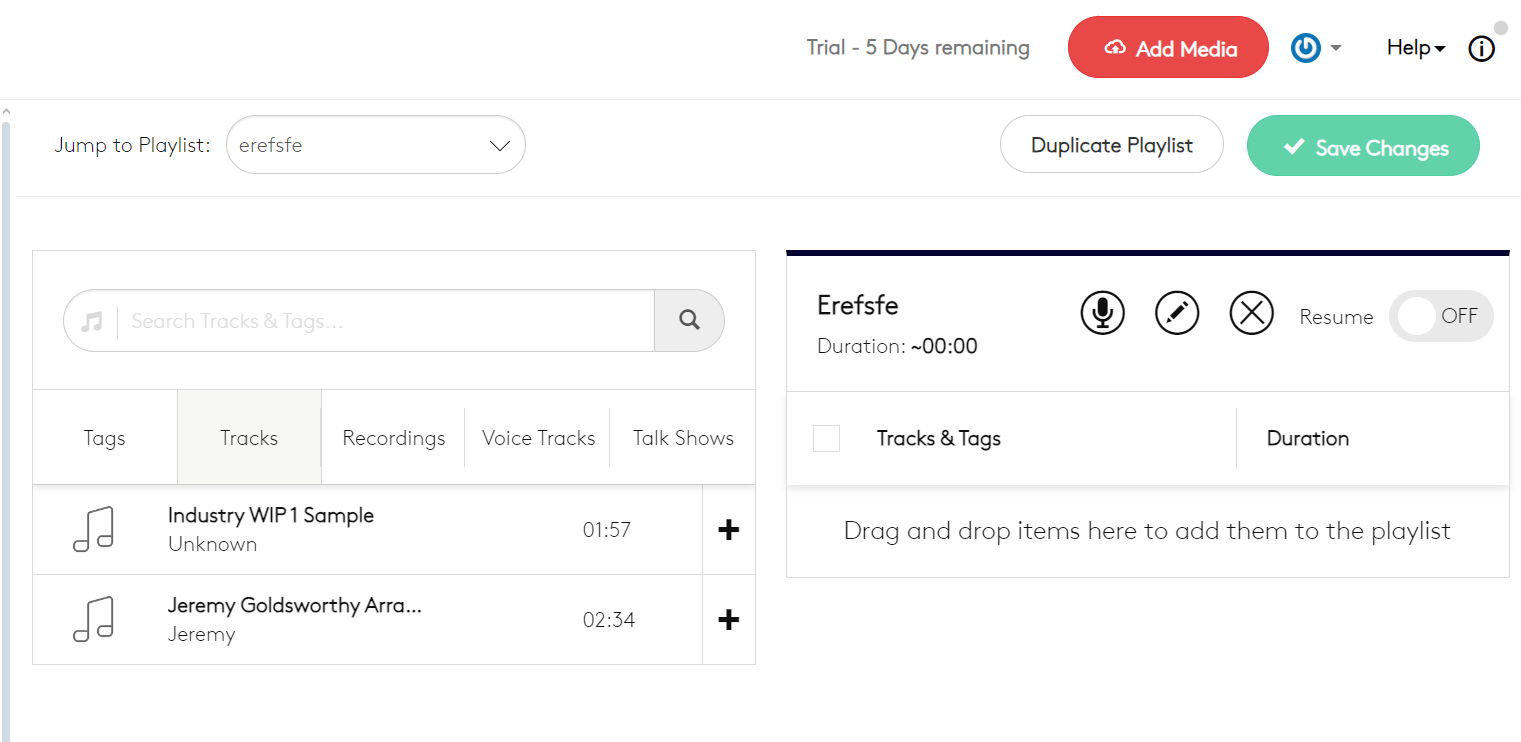This screenshot has width=1521, height=742.
Task: Click the pencil edit playlist icon
Action: click(x=1177, y=313)
